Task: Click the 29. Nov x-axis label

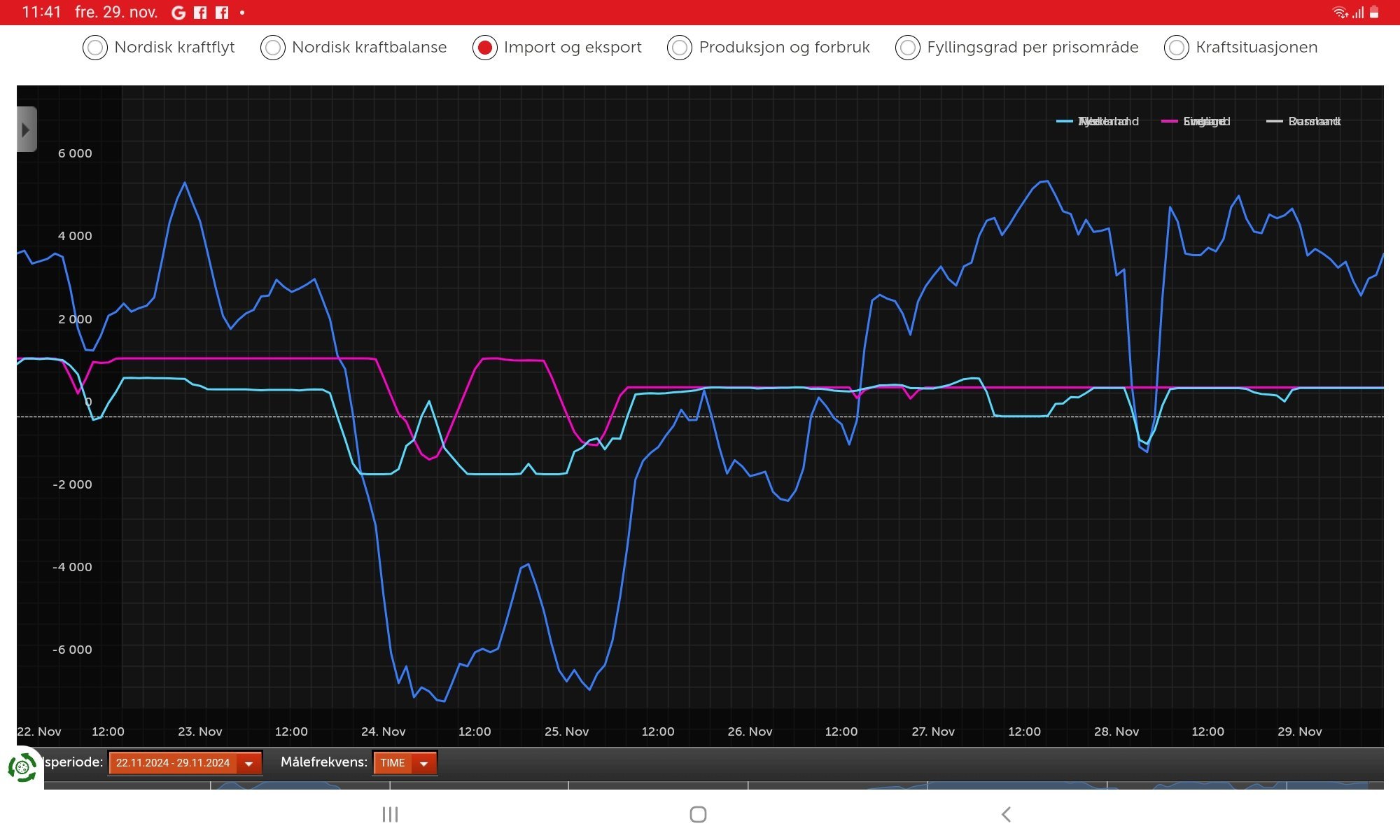Action: coord(1300,731)
